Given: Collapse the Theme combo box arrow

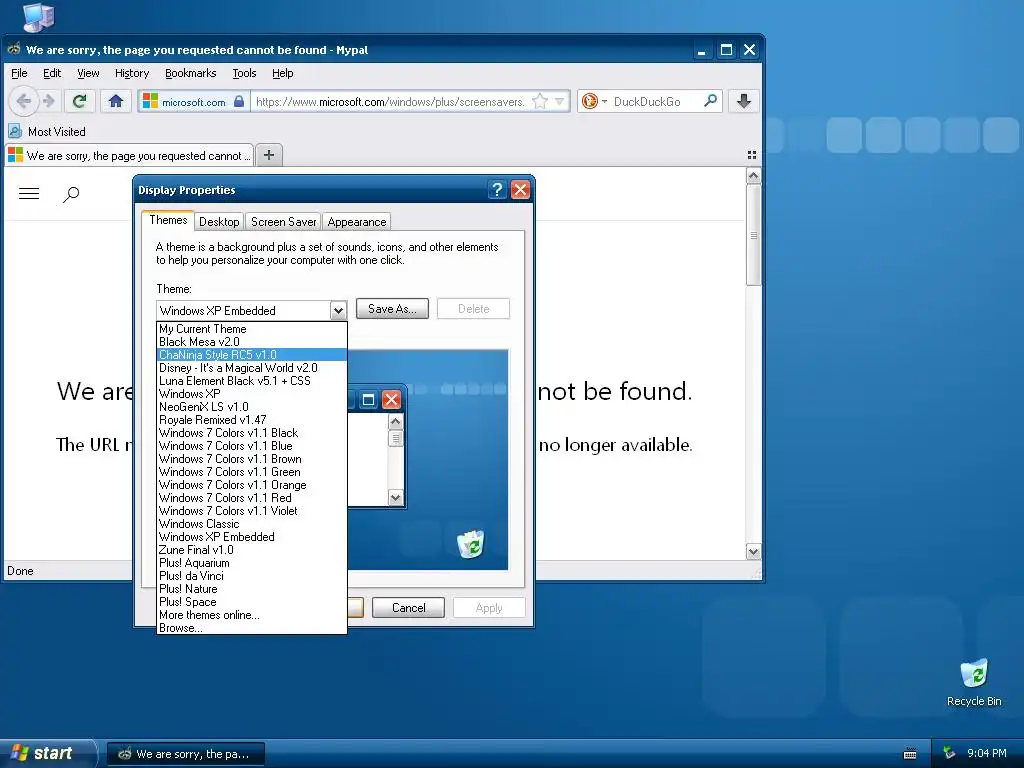Looking at the screenshot, I should 338,310.
